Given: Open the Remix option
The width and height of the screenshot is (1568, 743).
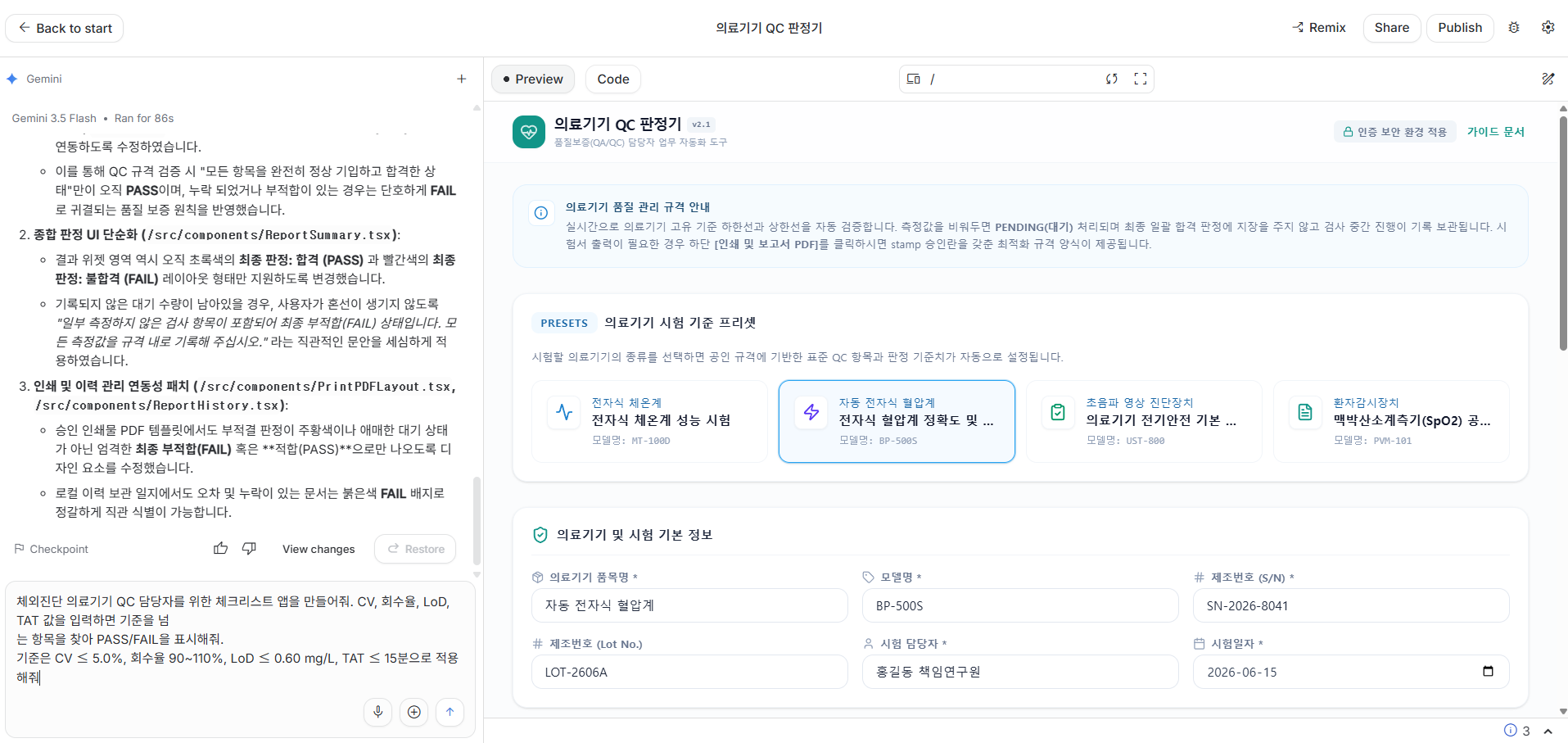Looking at the screenshot, I should pyautogui.click(x=1319, y=28).
